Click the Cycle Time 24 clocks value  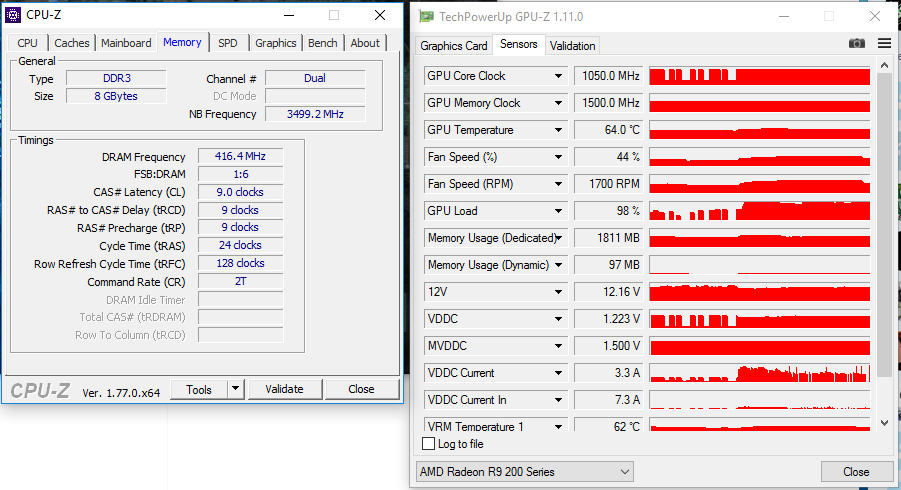pyautogui.click(x=240, y=245)
